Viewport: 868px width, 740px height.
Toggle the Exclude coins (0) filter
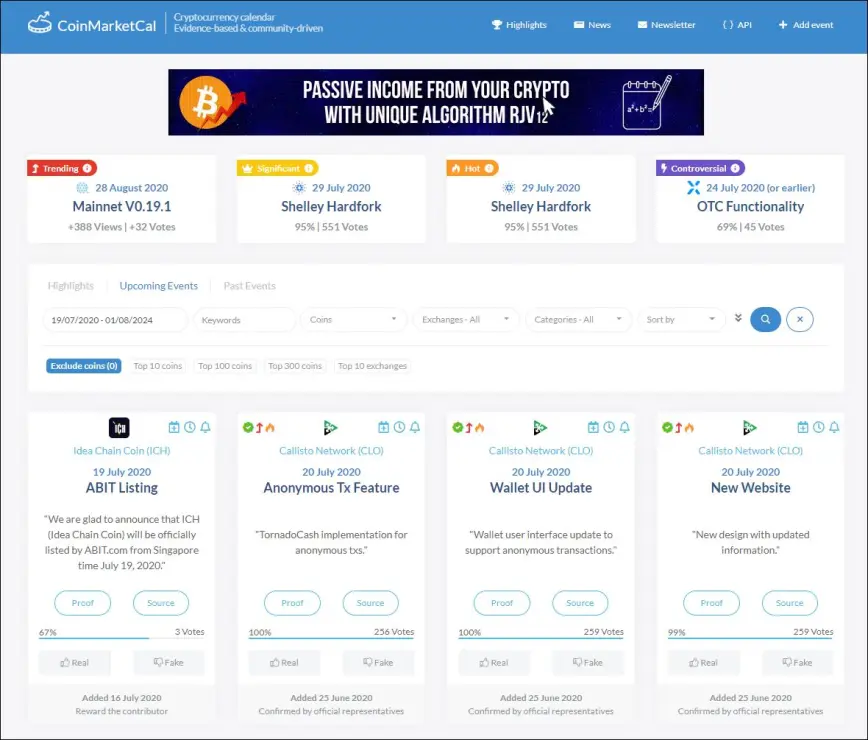(x=84, y=366)
